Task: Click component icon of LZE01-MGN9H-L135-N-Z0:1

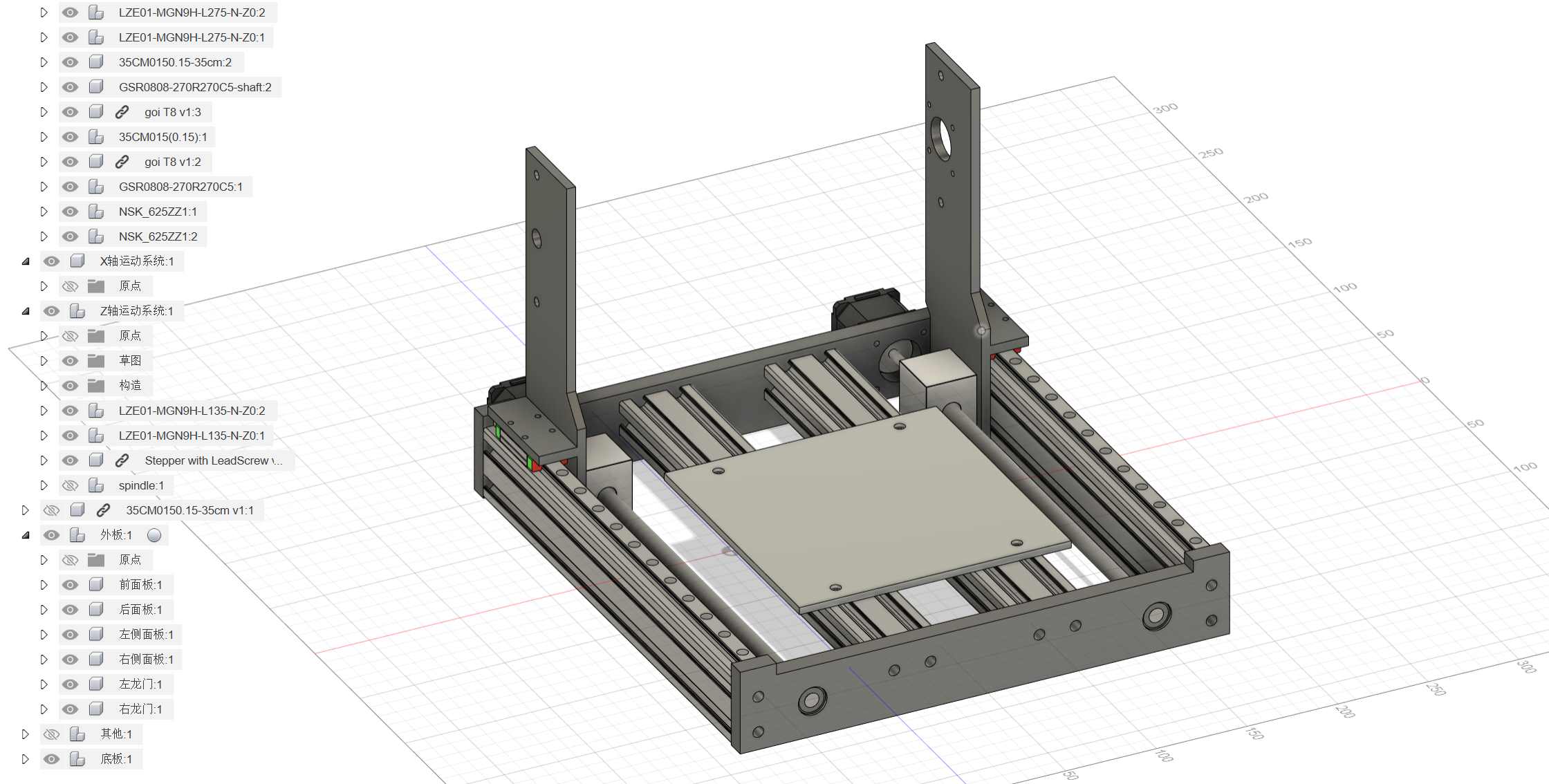Action: [x=96, y=436]
